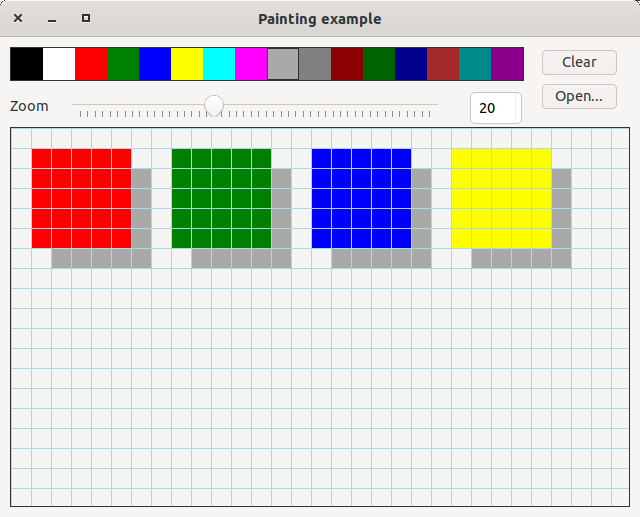Select the green palette swatch

122,64
